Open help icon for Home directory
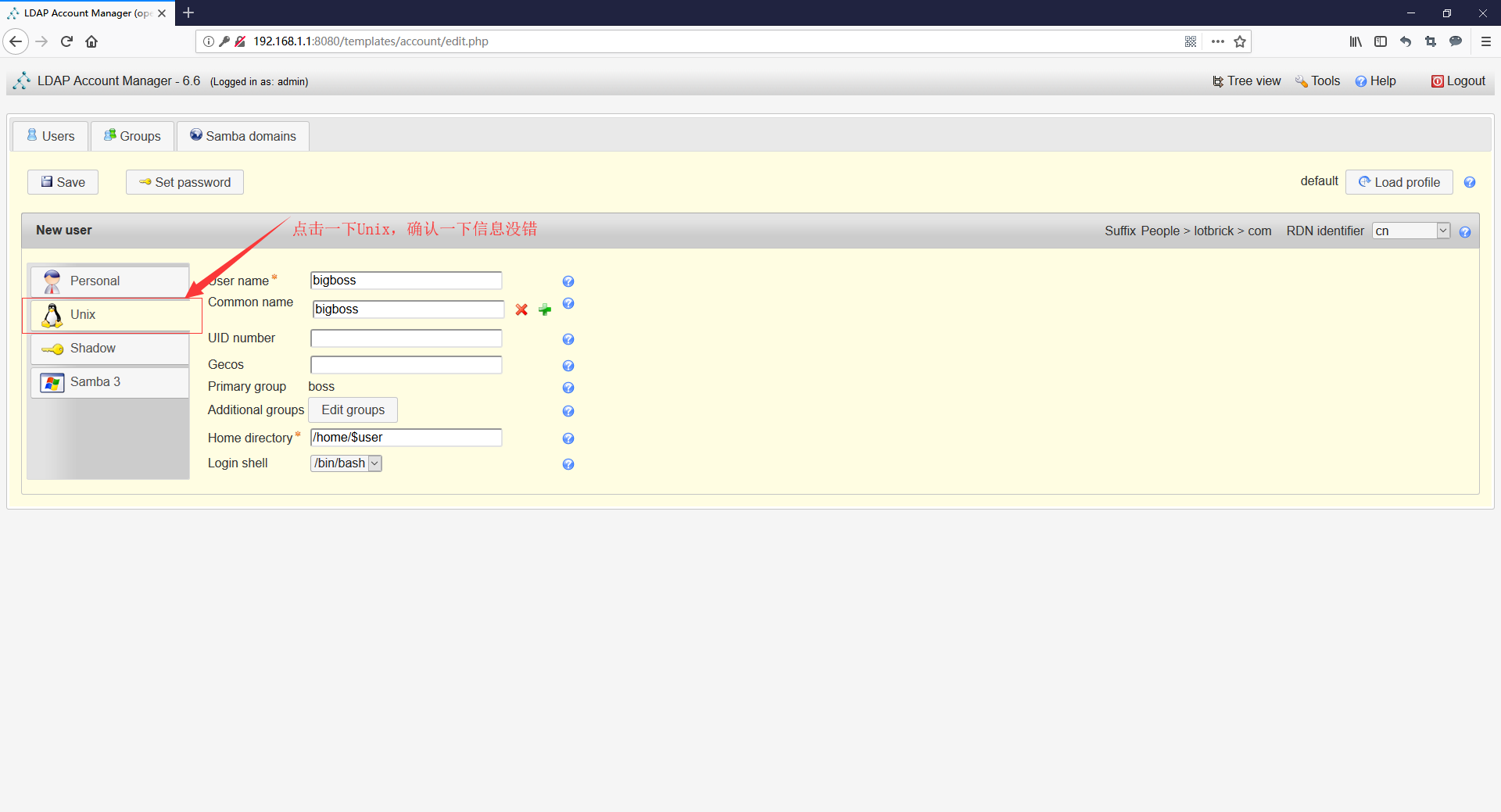This screenshot has height=812, width=1501. 568,438
